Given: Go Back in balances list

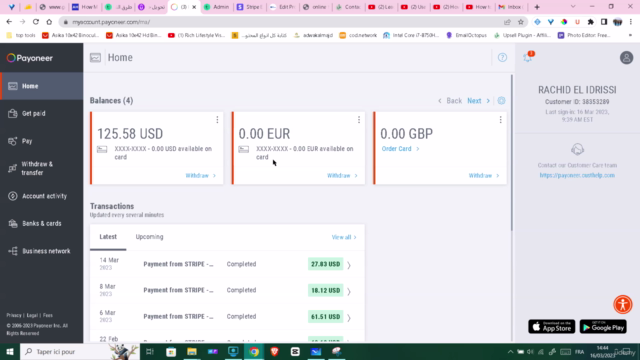Looking at the screenshot, I should pos(450,101).
